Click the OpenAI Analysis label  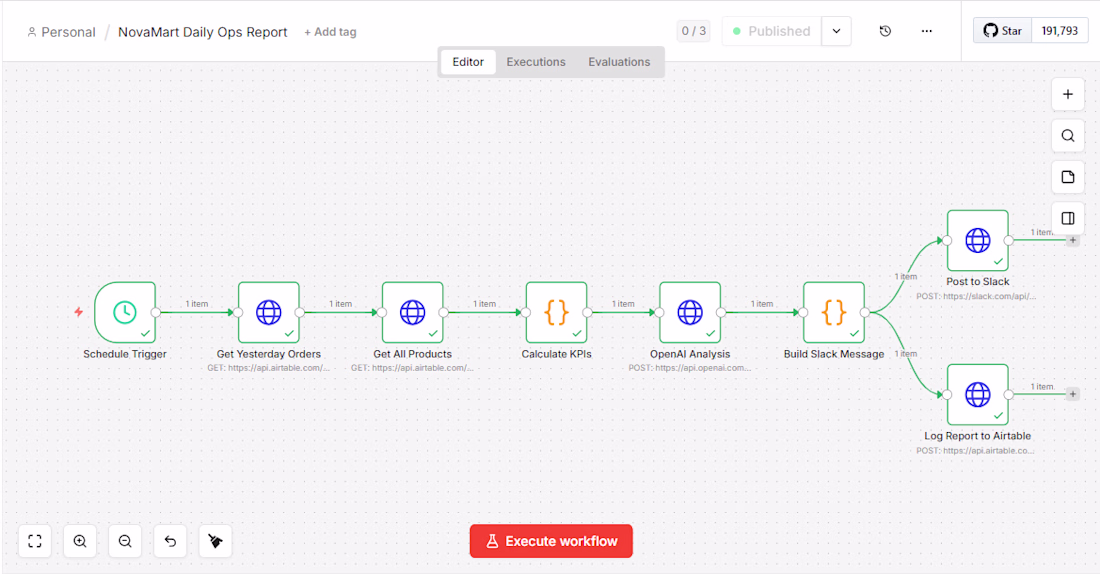pos(690,354)
